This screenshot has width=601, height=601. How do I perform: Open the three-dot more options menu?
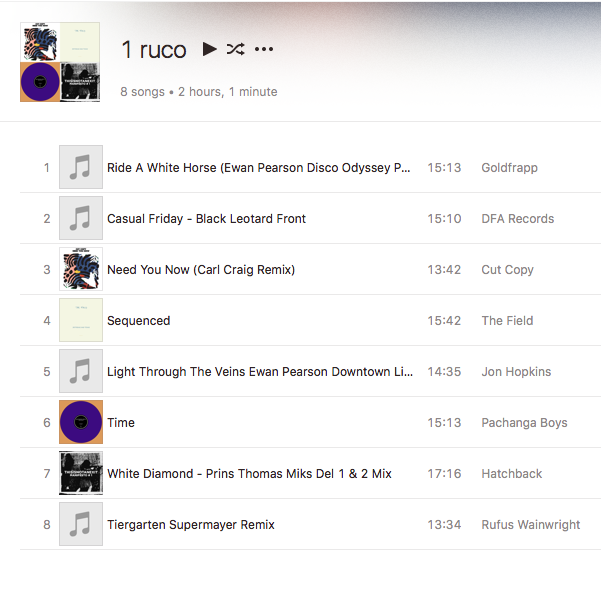264,49
